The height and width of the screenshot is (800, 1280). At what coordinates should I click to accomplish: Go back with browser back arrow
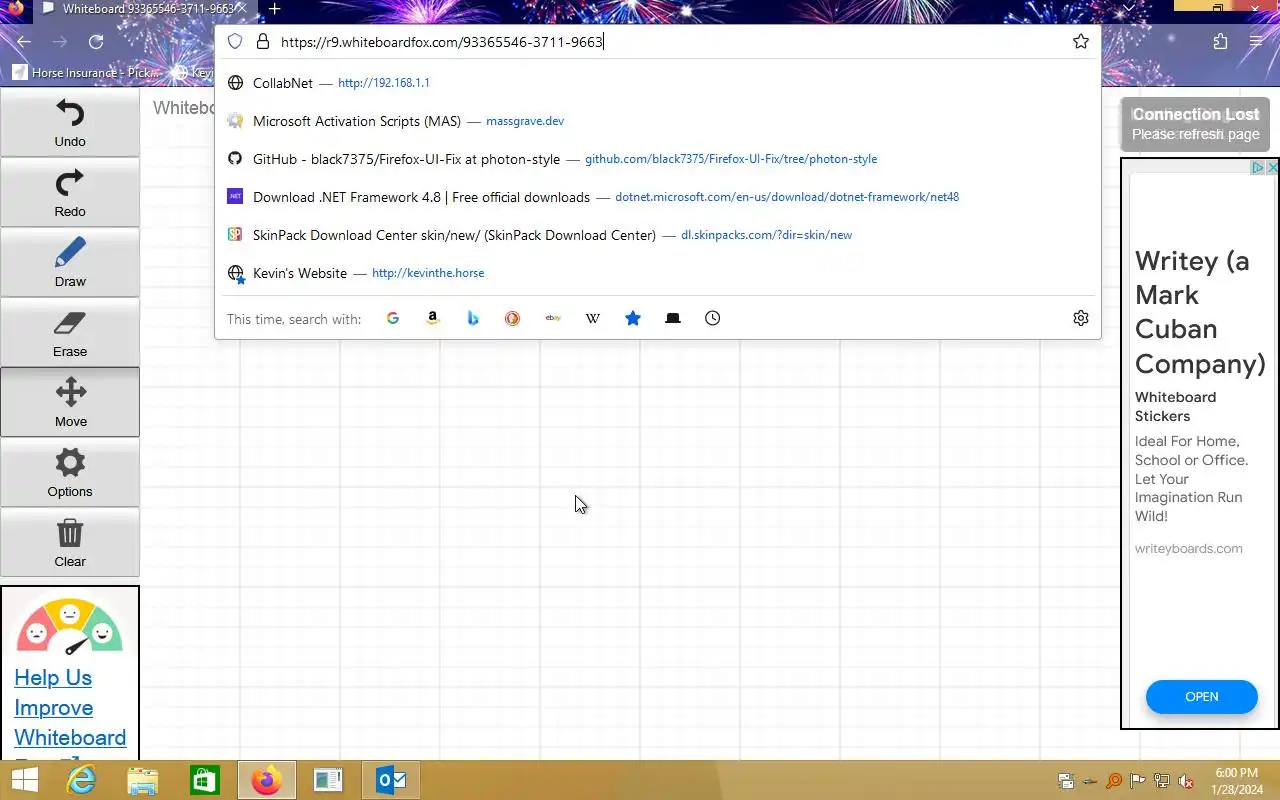(24, 42)
